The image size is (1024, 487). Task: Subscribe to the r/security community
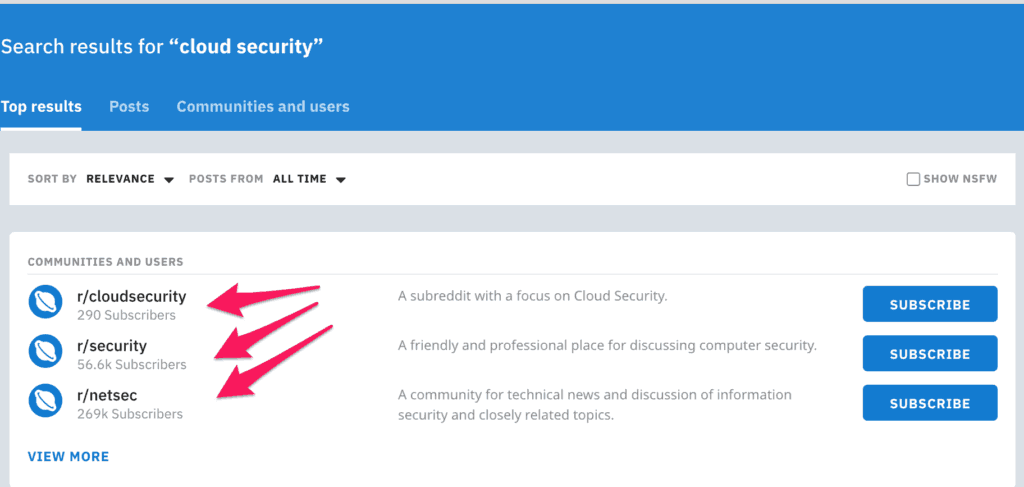point(929,354)
